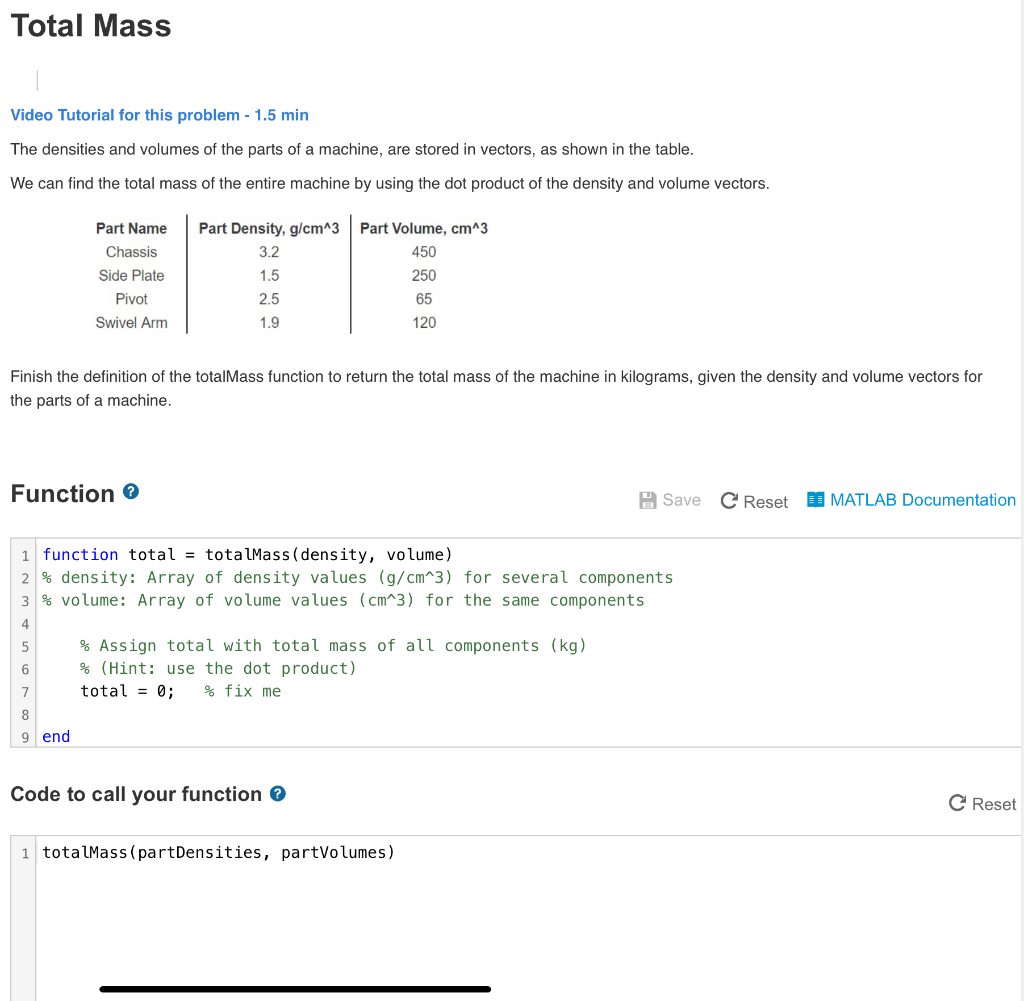Select the function keyword on line 1
This screenshot has width=1024, height=1001.
tap(80, 554)
